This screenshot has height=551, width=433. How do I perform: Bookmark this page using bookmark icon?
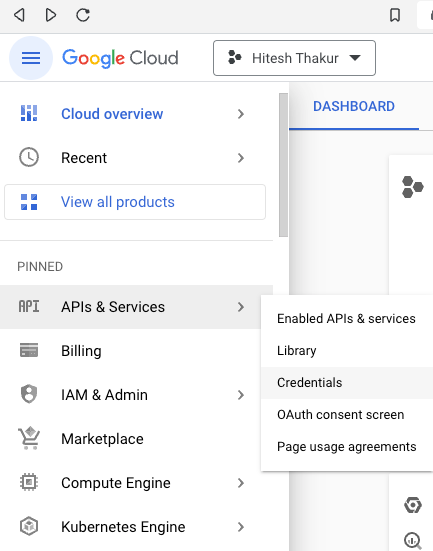tap(395, 15)
